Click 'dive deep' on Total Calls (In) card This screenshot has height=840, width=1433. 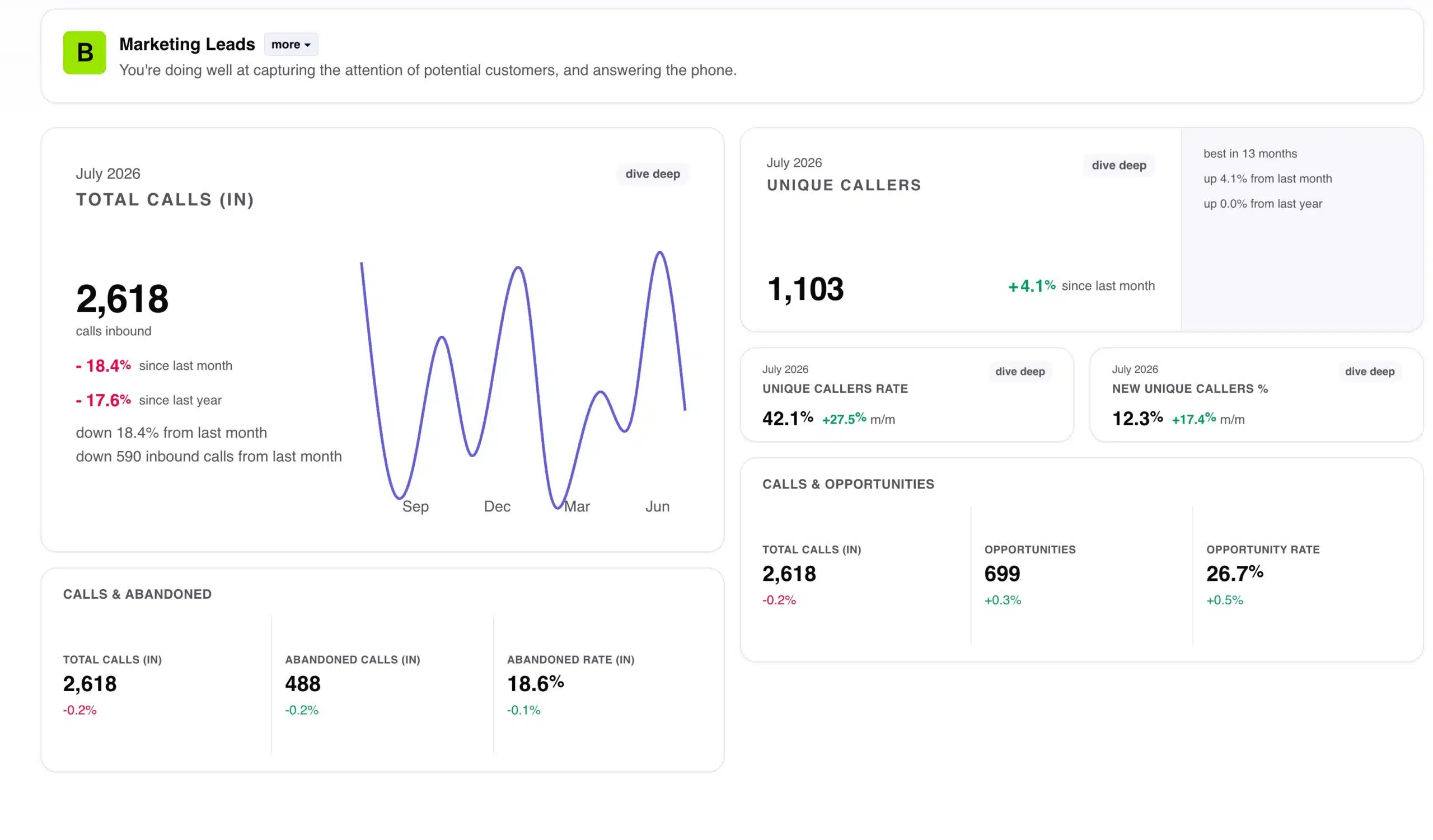click(652, 174)
